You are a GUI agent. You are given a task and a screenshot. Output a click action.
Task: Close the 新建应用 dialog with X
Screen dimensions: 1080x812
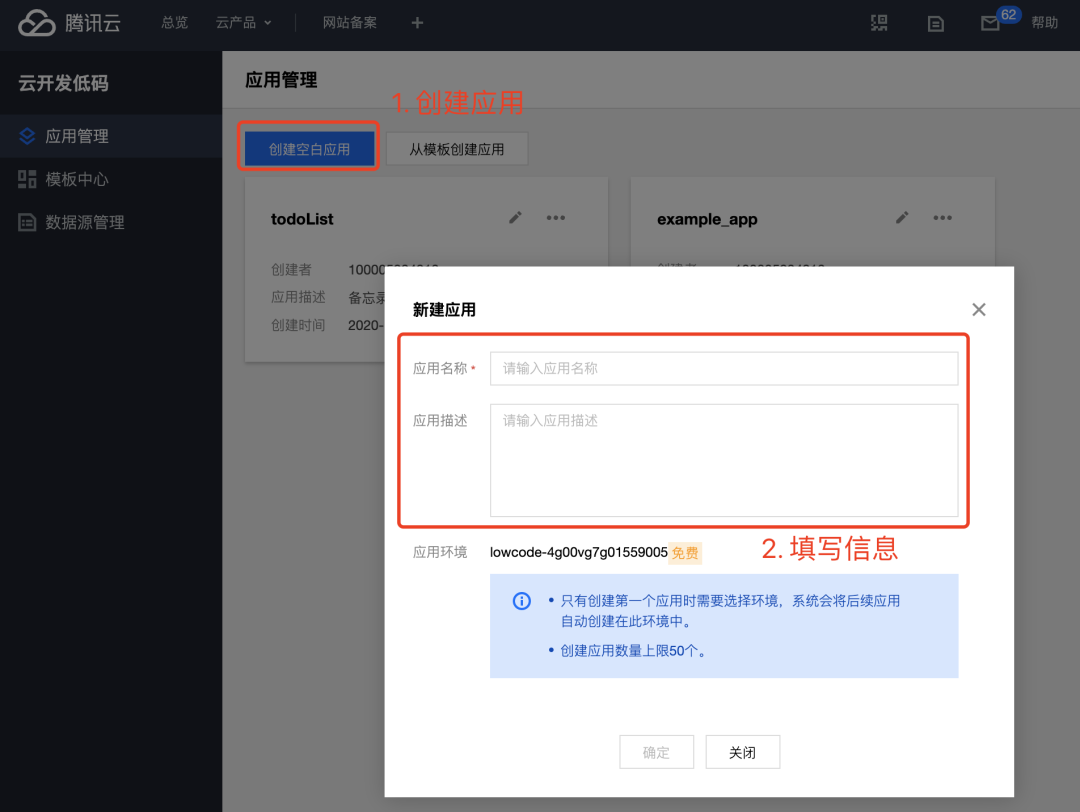pyautogui.click(x=979, y=309)
